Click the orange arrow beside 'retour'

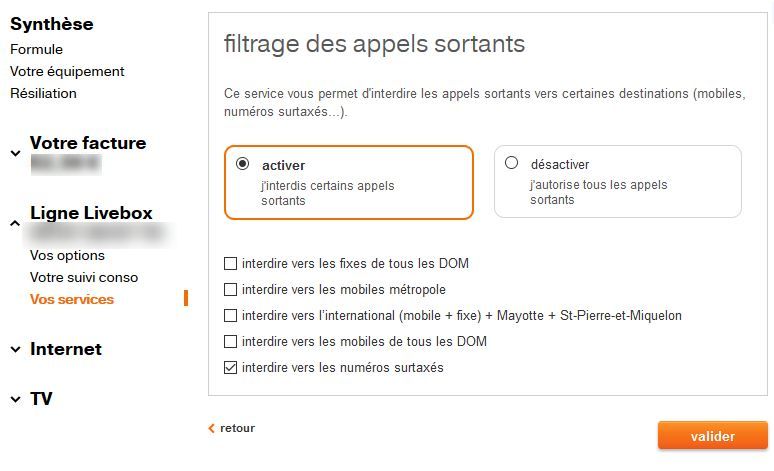coord(211,428)
